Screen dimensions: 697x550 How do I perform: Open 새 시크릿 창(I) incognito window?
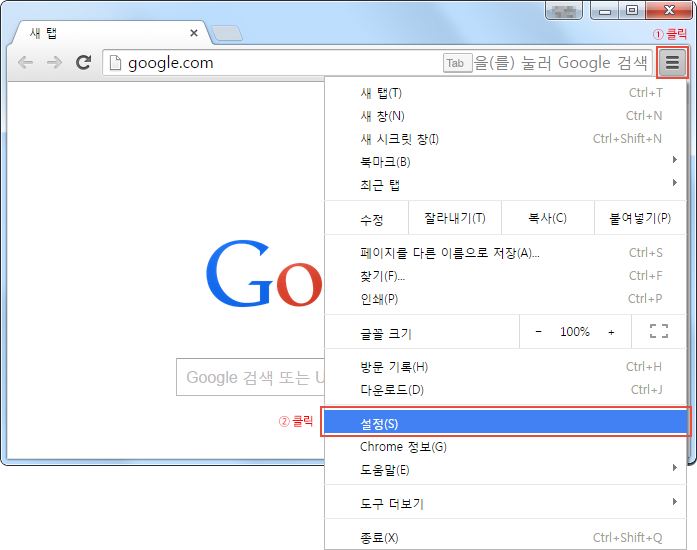tap(505, 139)
